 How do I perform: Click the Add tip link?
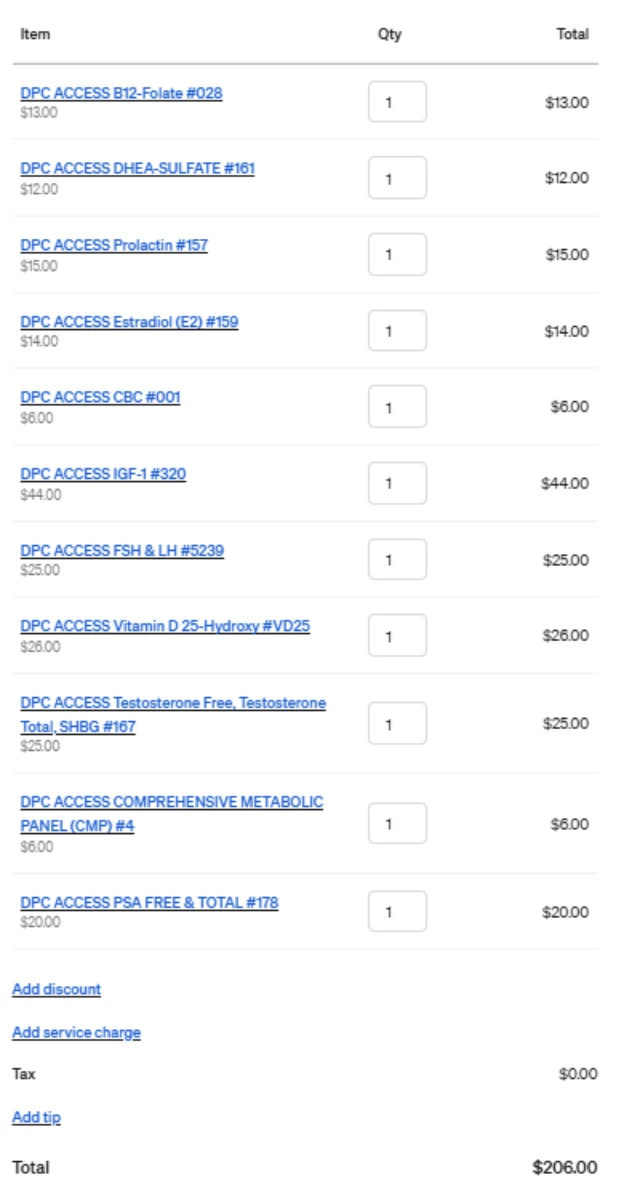(x=37, y=1117)
